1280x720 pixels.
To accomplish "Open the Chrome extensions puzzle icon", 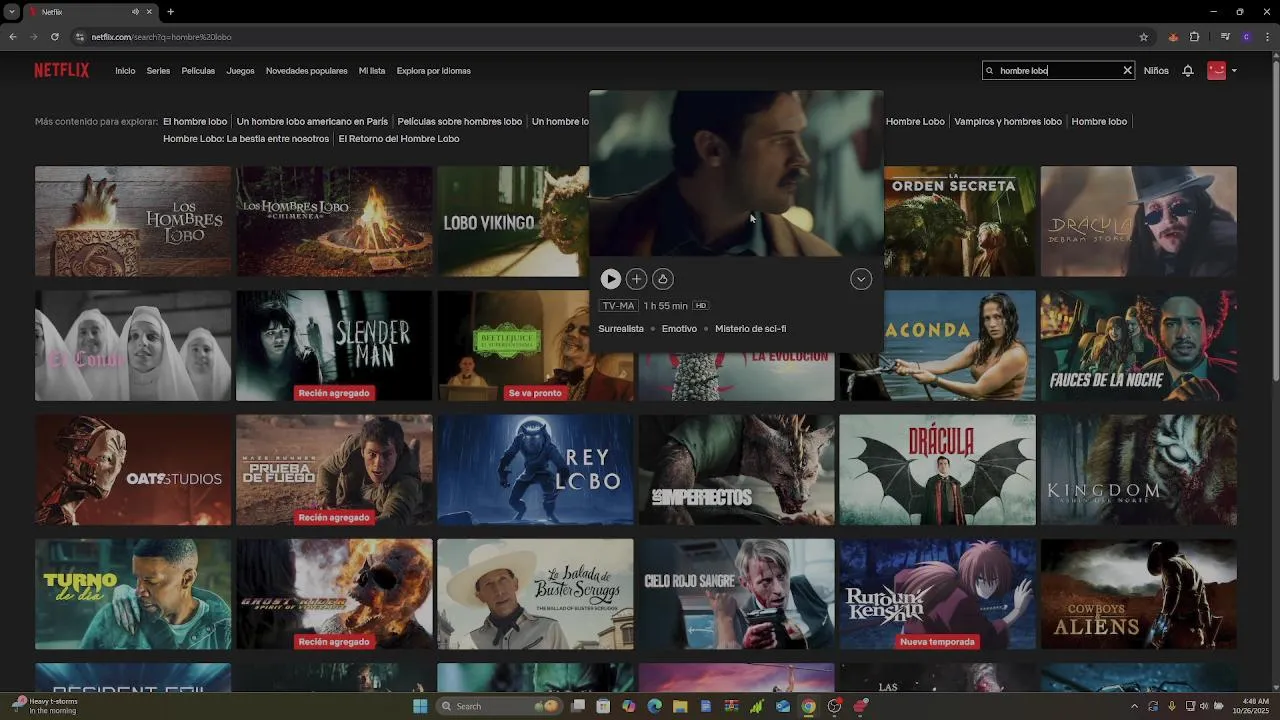I will coord(1194,37).
